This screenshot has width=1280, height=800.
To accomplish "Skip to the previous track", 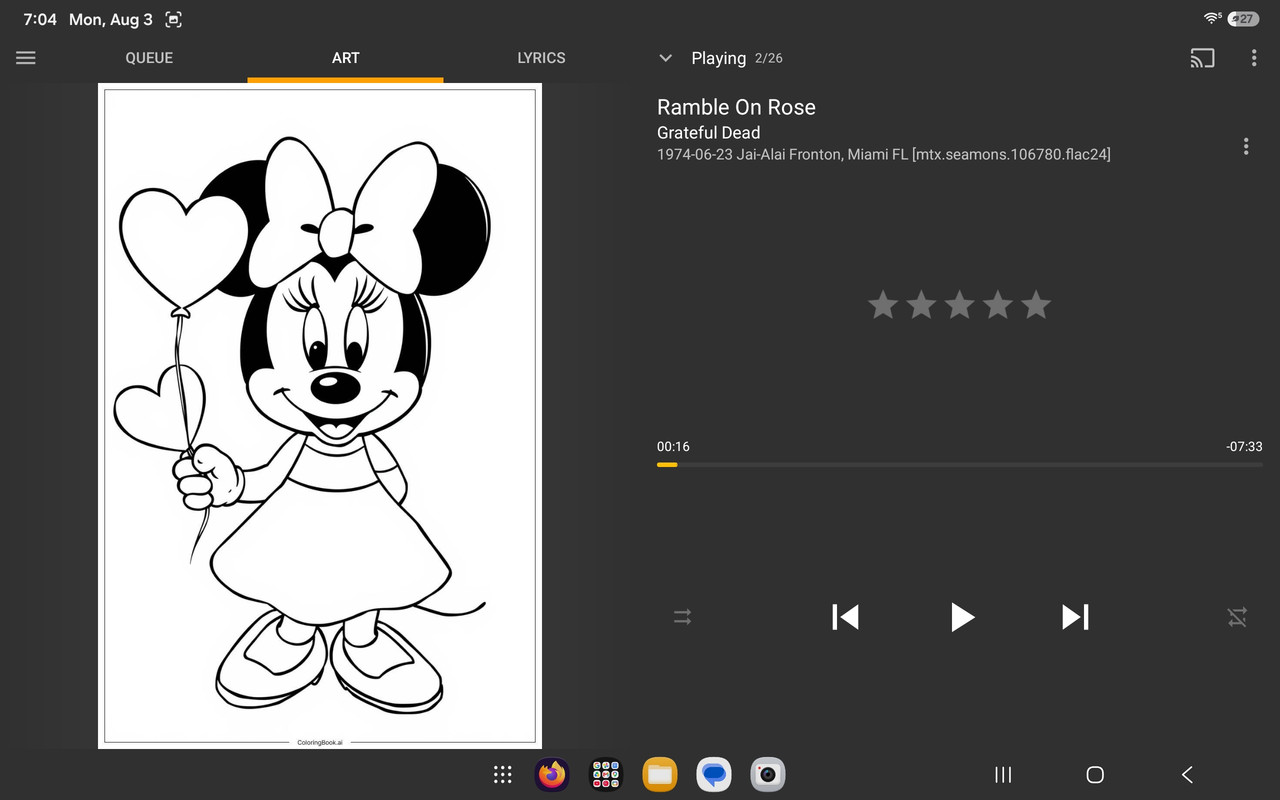I will click(846, 617).
